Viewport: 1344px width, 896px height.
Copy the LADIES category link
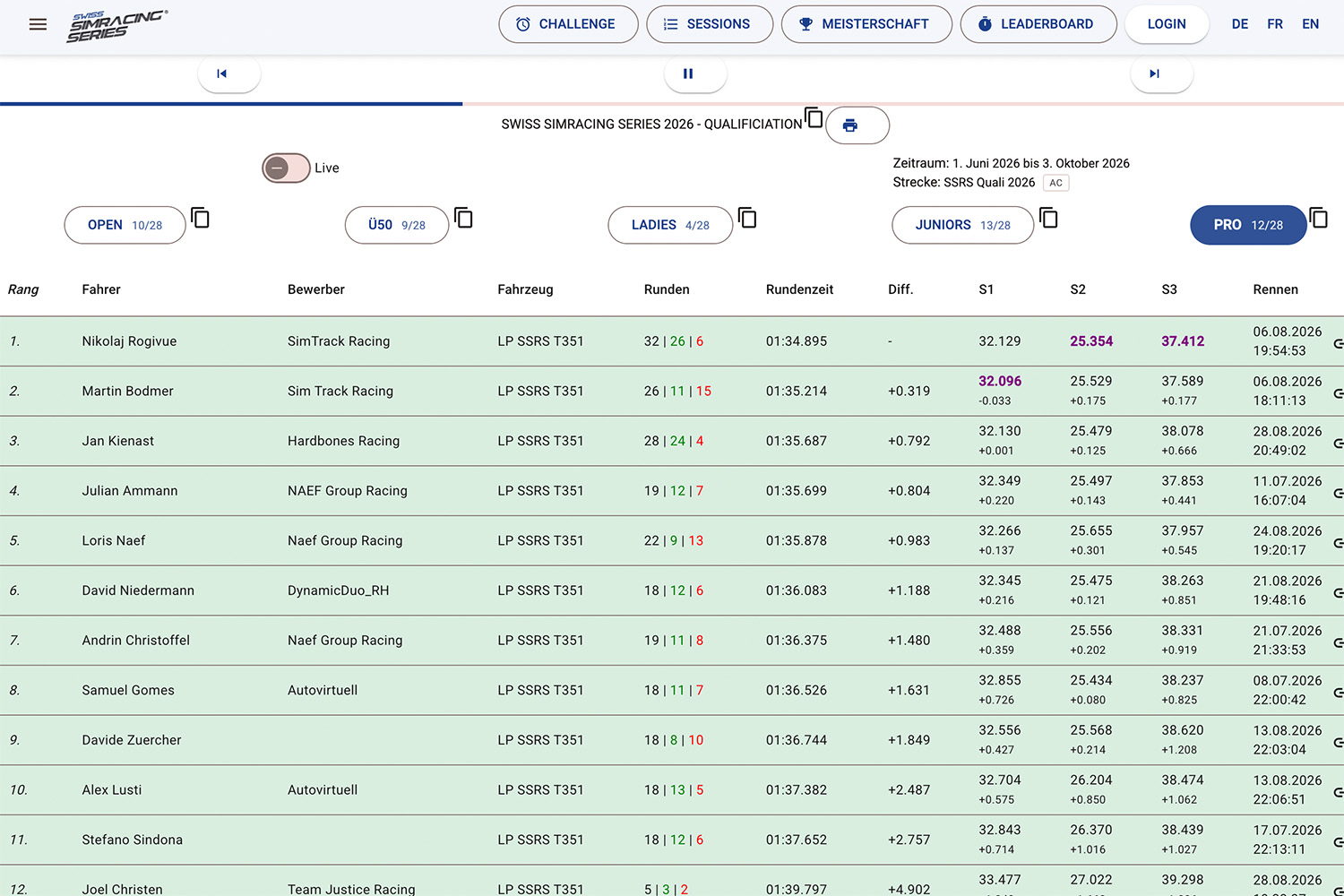coord(747,218)
